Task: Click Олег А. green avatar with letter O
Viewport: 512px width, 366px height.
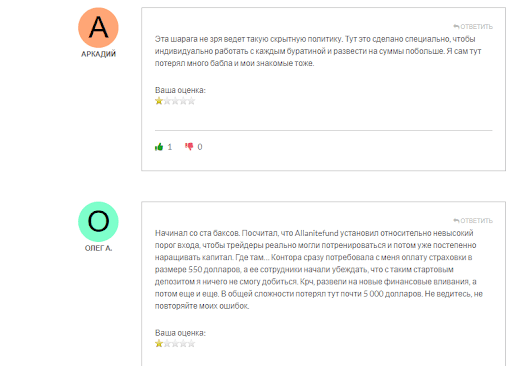Action: (98, 222)
